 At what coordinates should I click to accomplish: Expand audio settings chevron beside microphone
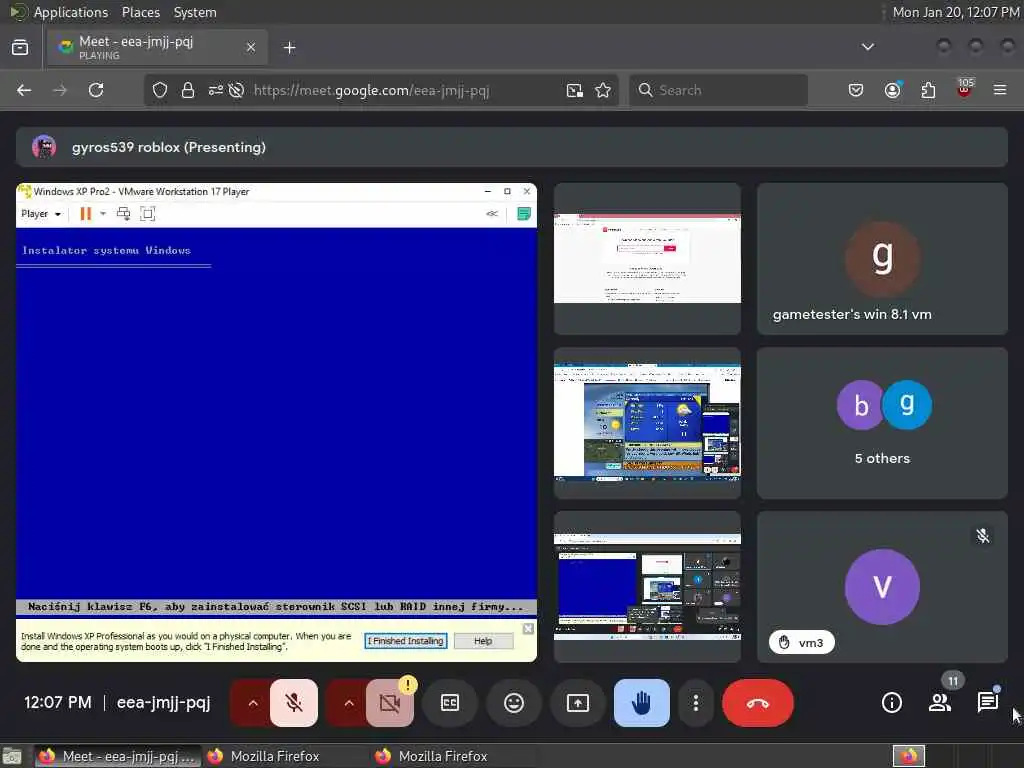pos(252,703)
